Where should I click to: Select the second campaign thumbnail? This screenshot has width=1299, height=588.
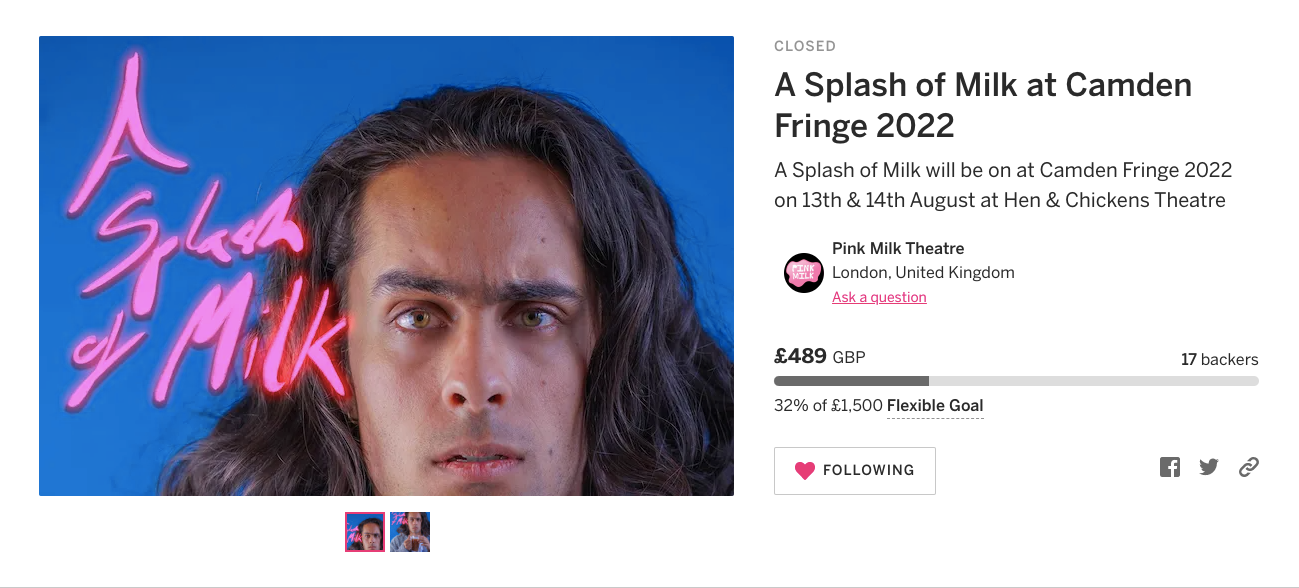(x=410, y=532)
